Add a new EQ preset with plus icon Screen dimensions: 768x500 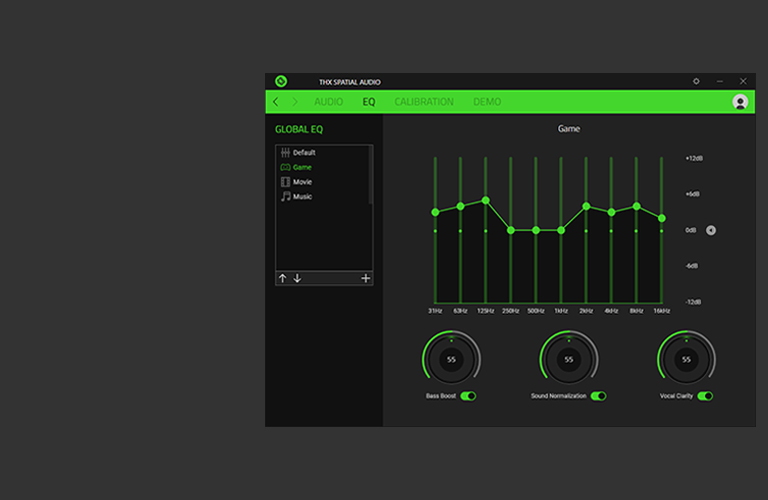point(365,278)
